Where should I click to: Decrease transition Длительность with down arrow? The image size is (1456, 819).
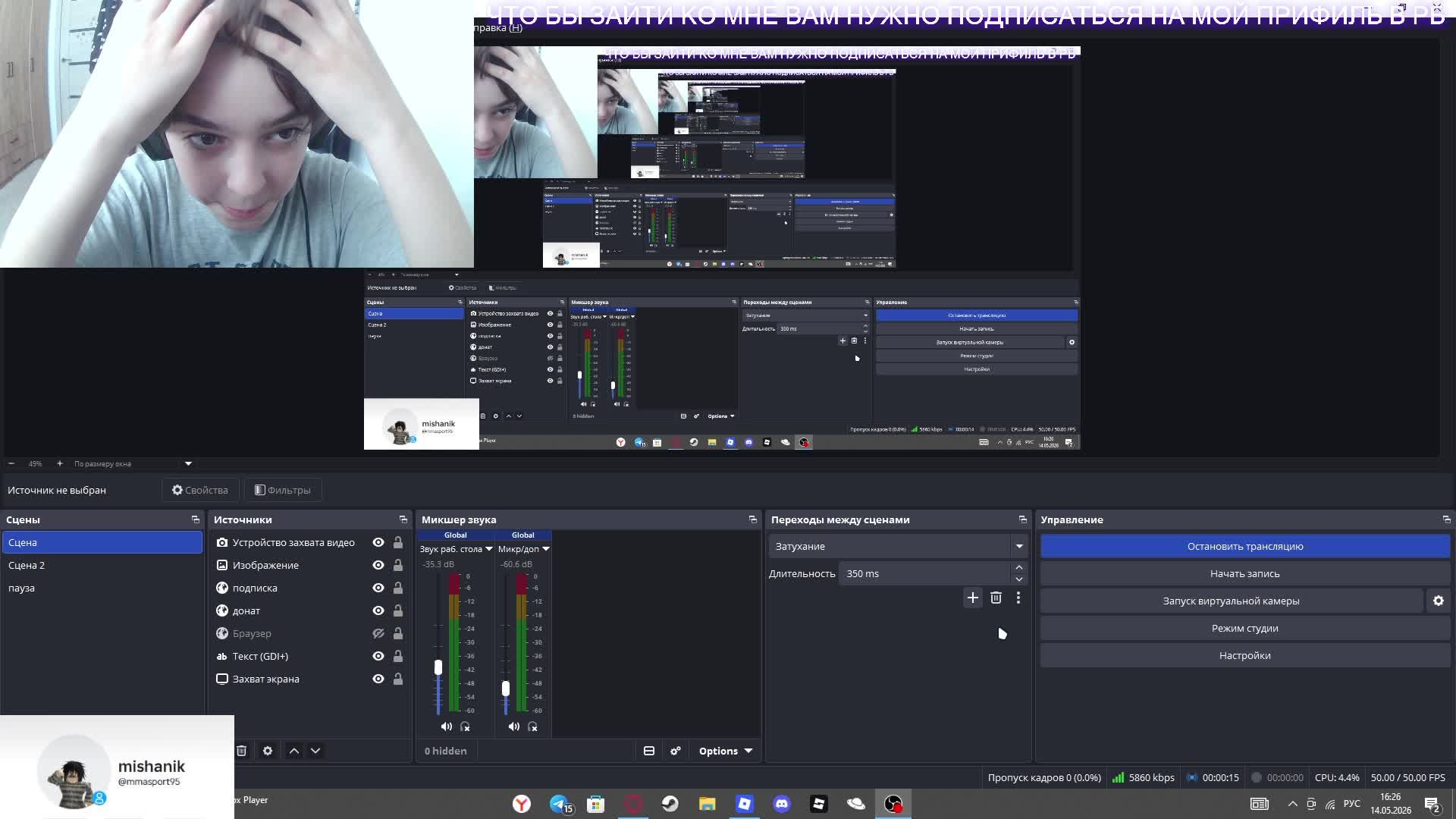[1018, 579]
